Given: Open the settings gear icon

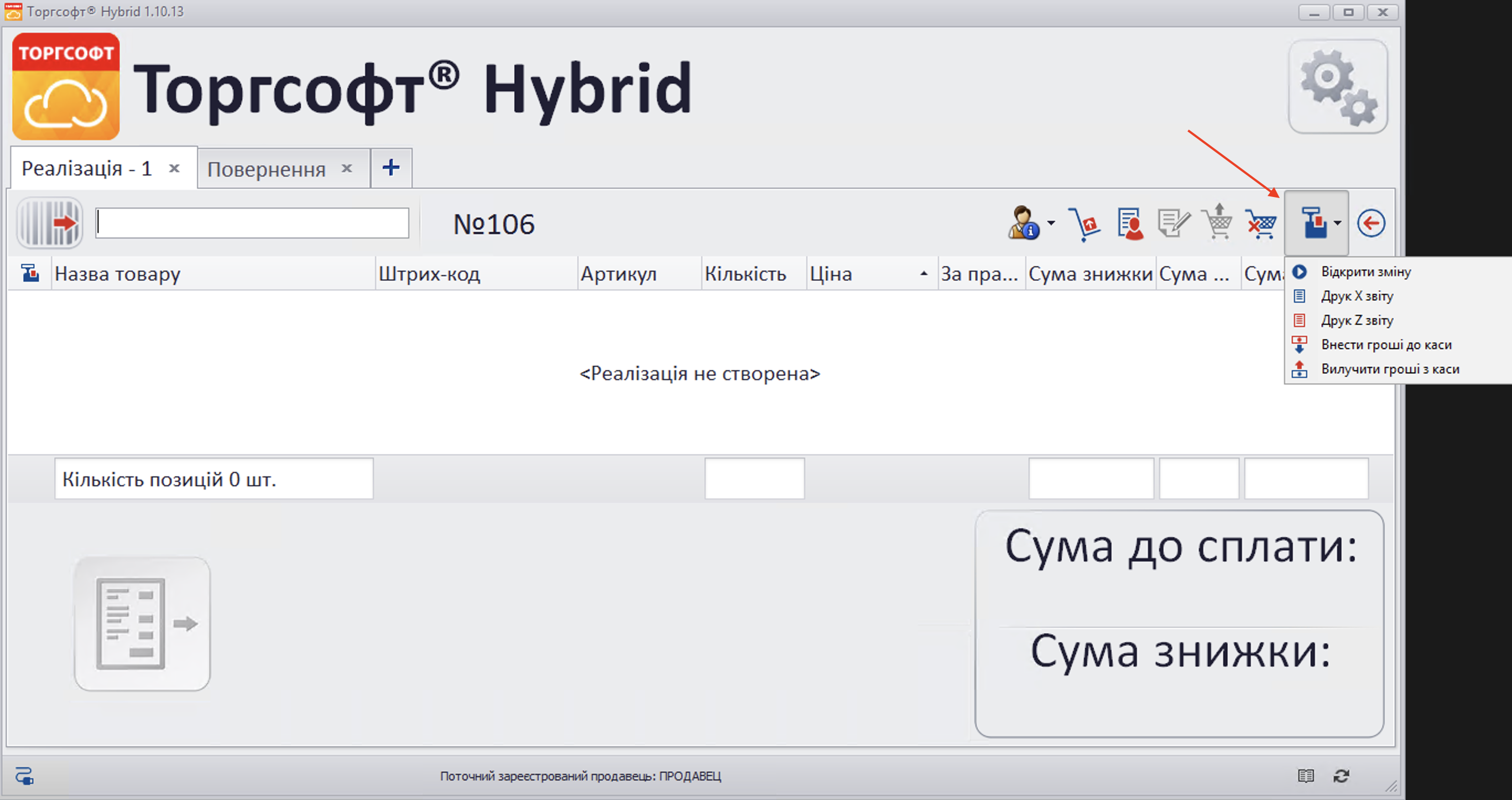Looking at the screenshot, I should tap(1338, 86).
